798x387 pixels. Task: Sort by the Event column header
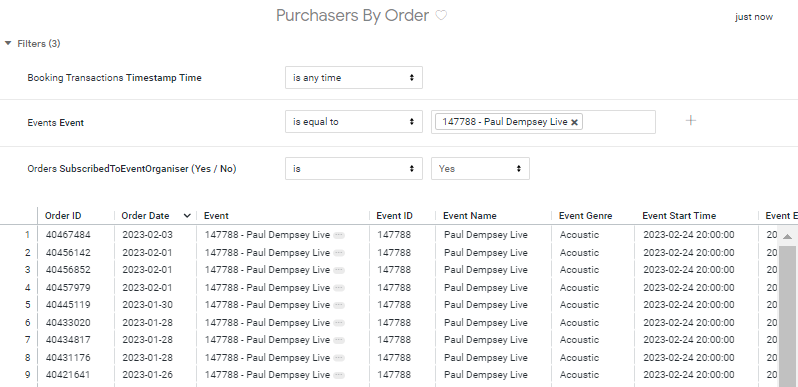[x=216, y=216]
